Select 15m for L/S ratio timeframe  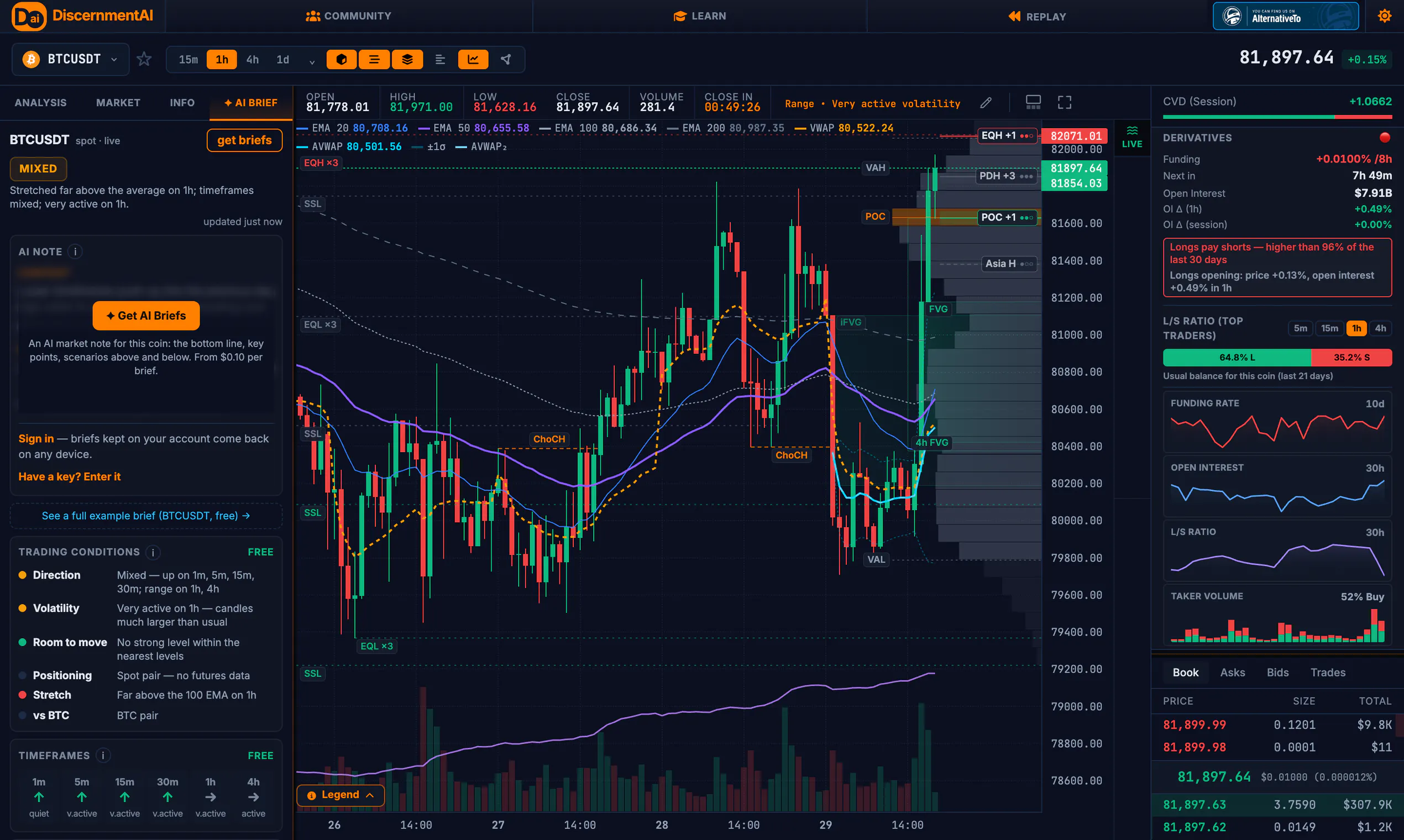pos(1329,328)
